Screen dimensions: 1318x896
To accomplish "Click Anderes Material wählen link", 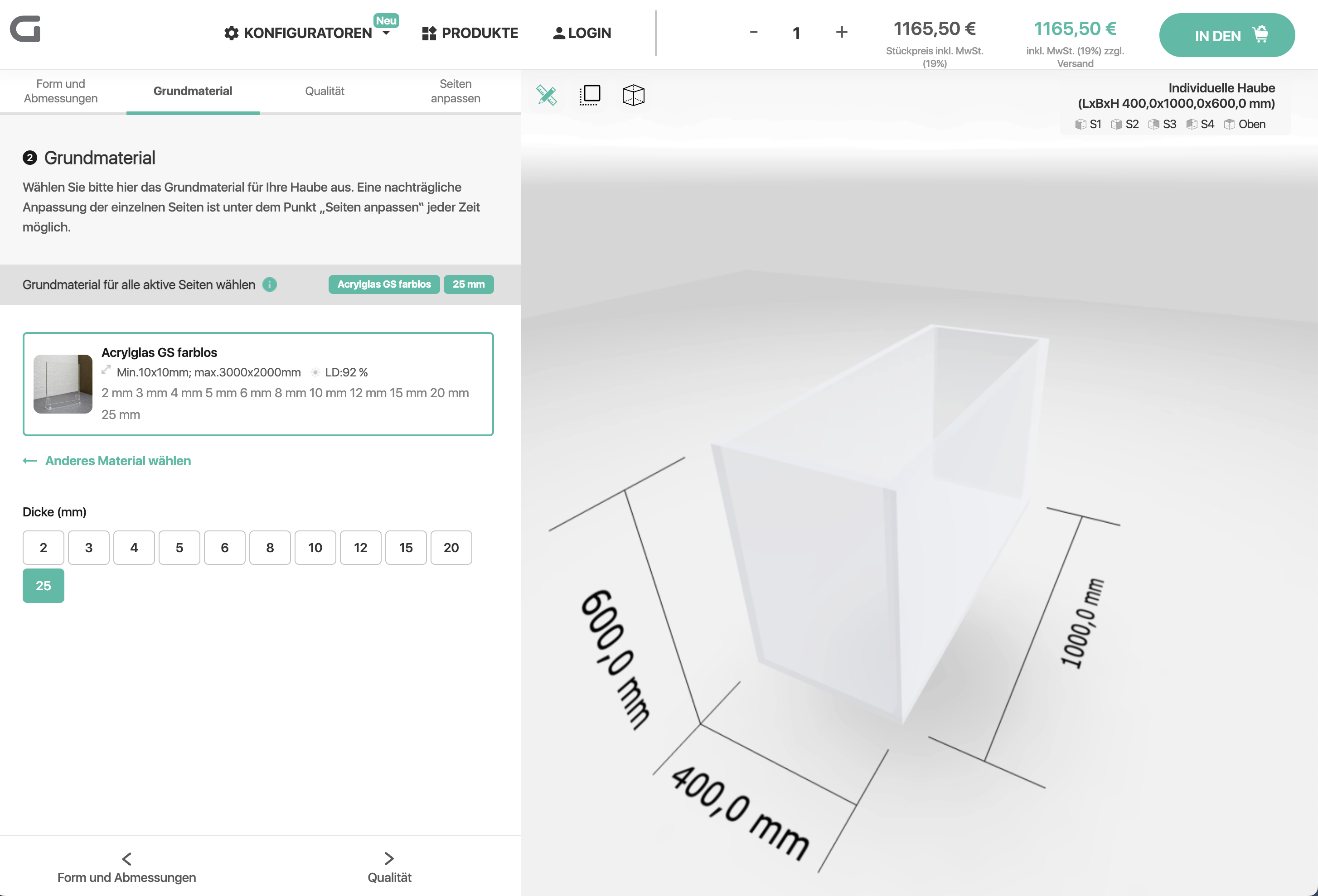I will 107,461.
